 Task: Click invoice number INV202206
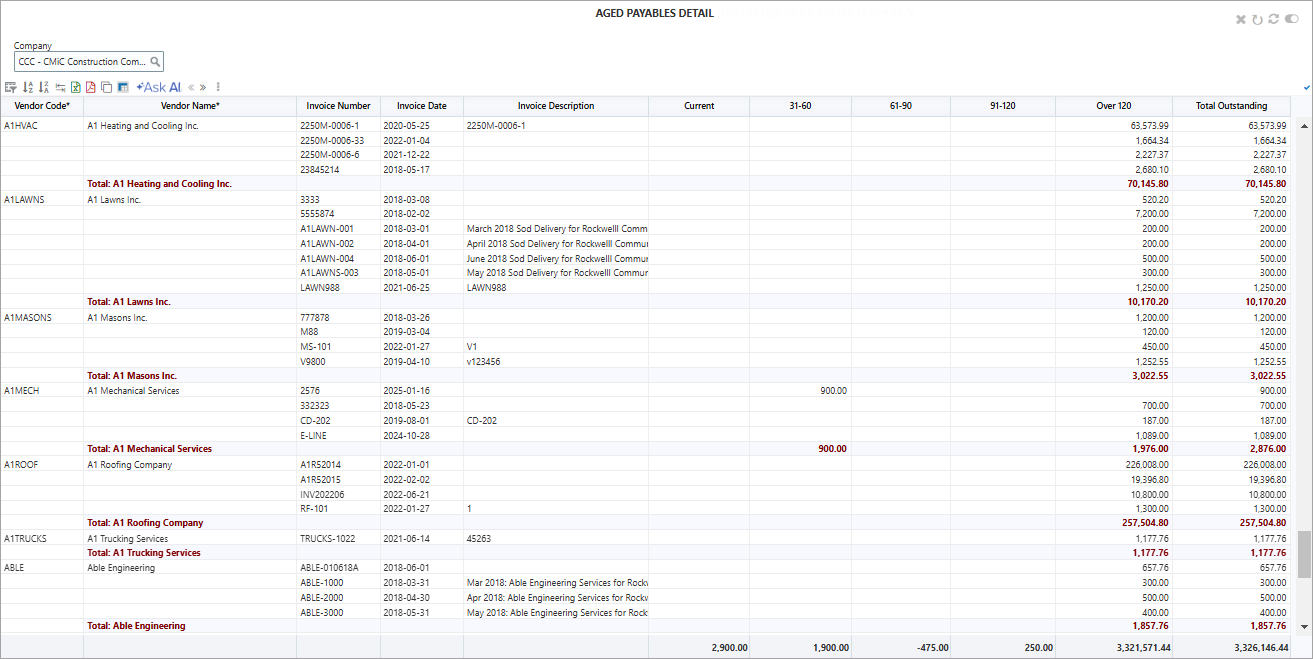(x=322, y=494)
